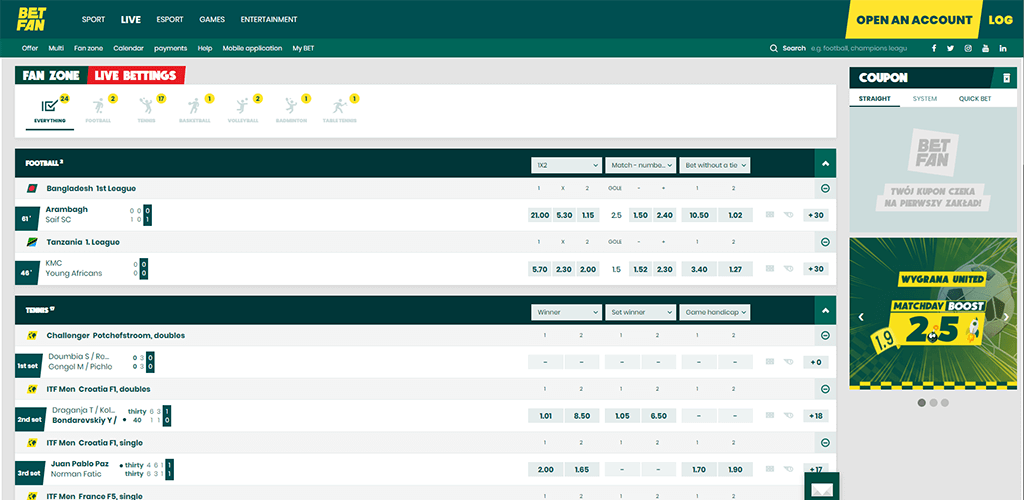Screen dimensions: 1024x500
Task: Click the Instagram icon in header
Action: pos(968,48)
